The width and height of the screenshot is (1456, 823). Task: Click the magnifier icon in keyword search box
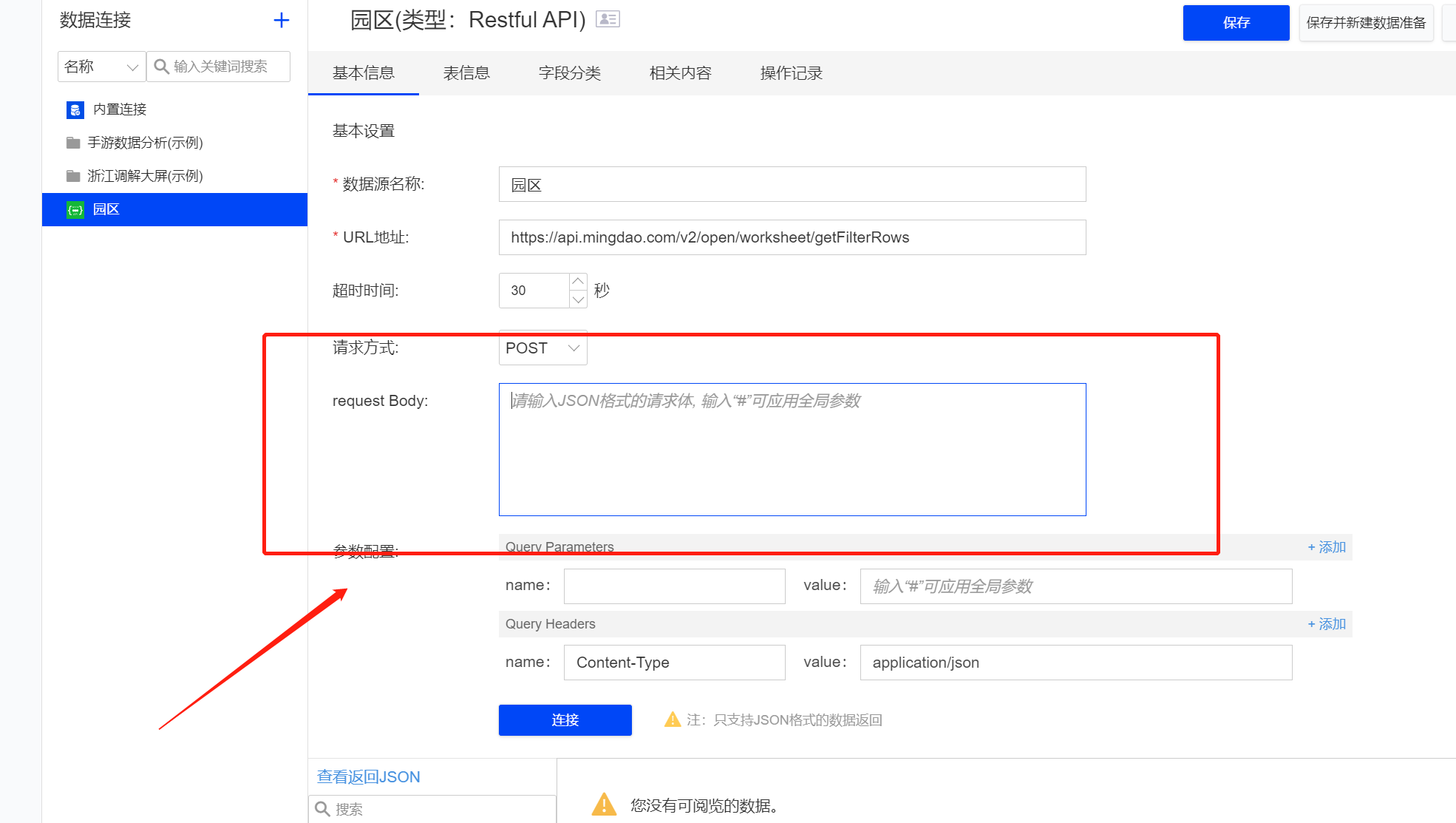[x=161, y=67]
